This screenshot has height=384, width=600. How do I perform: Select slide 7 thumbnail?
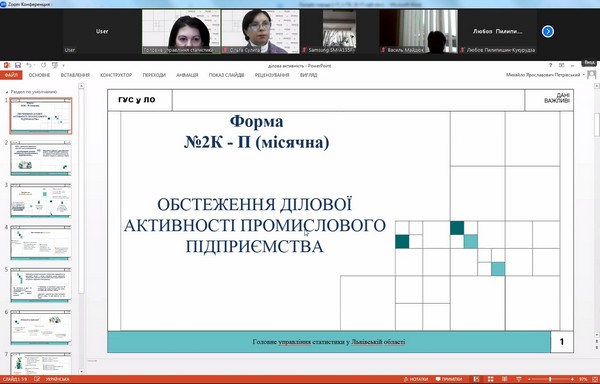41,363
